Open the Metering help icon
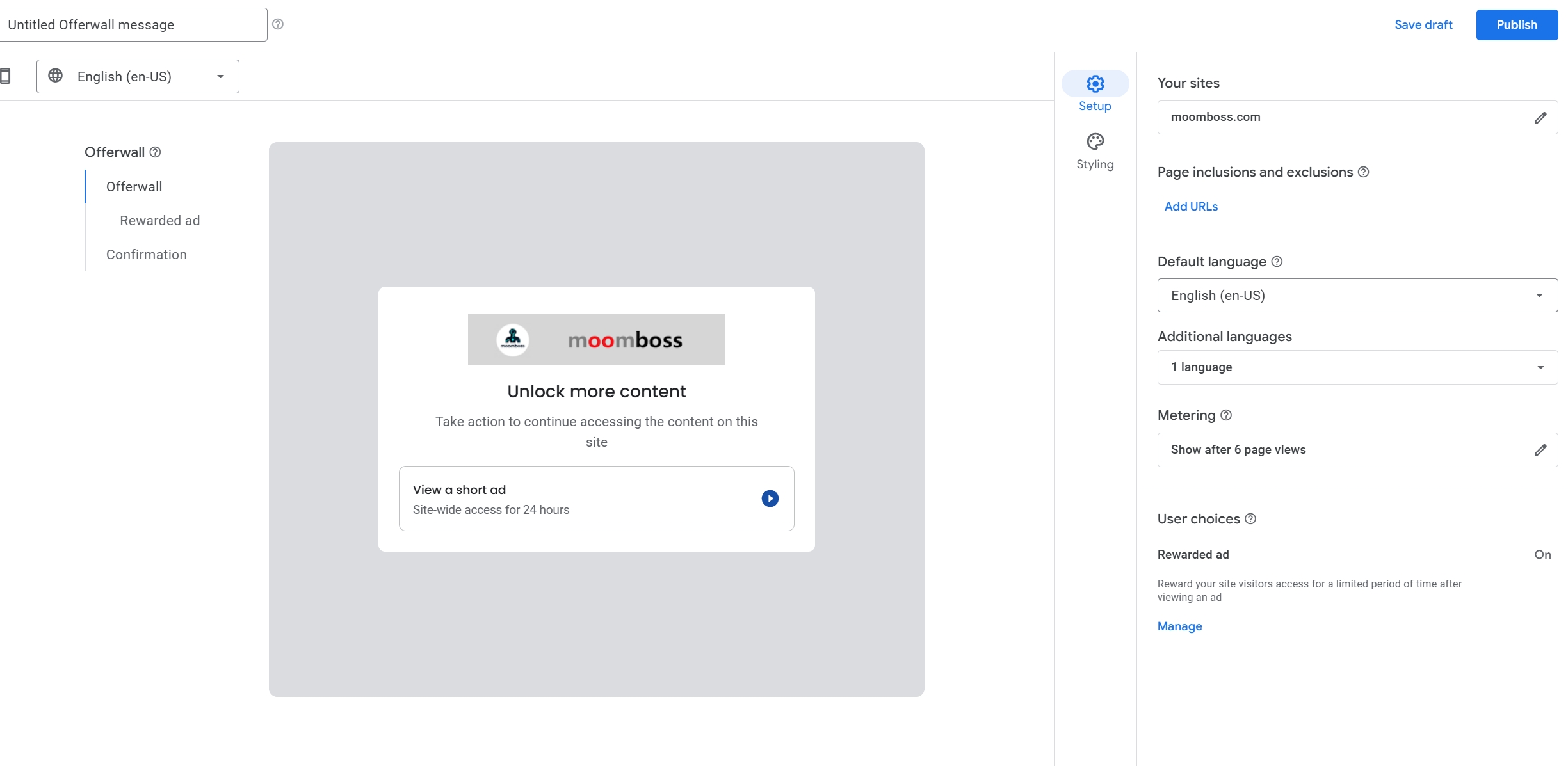Screen dimensions: 1568x766 click(x=1226, y=415)
